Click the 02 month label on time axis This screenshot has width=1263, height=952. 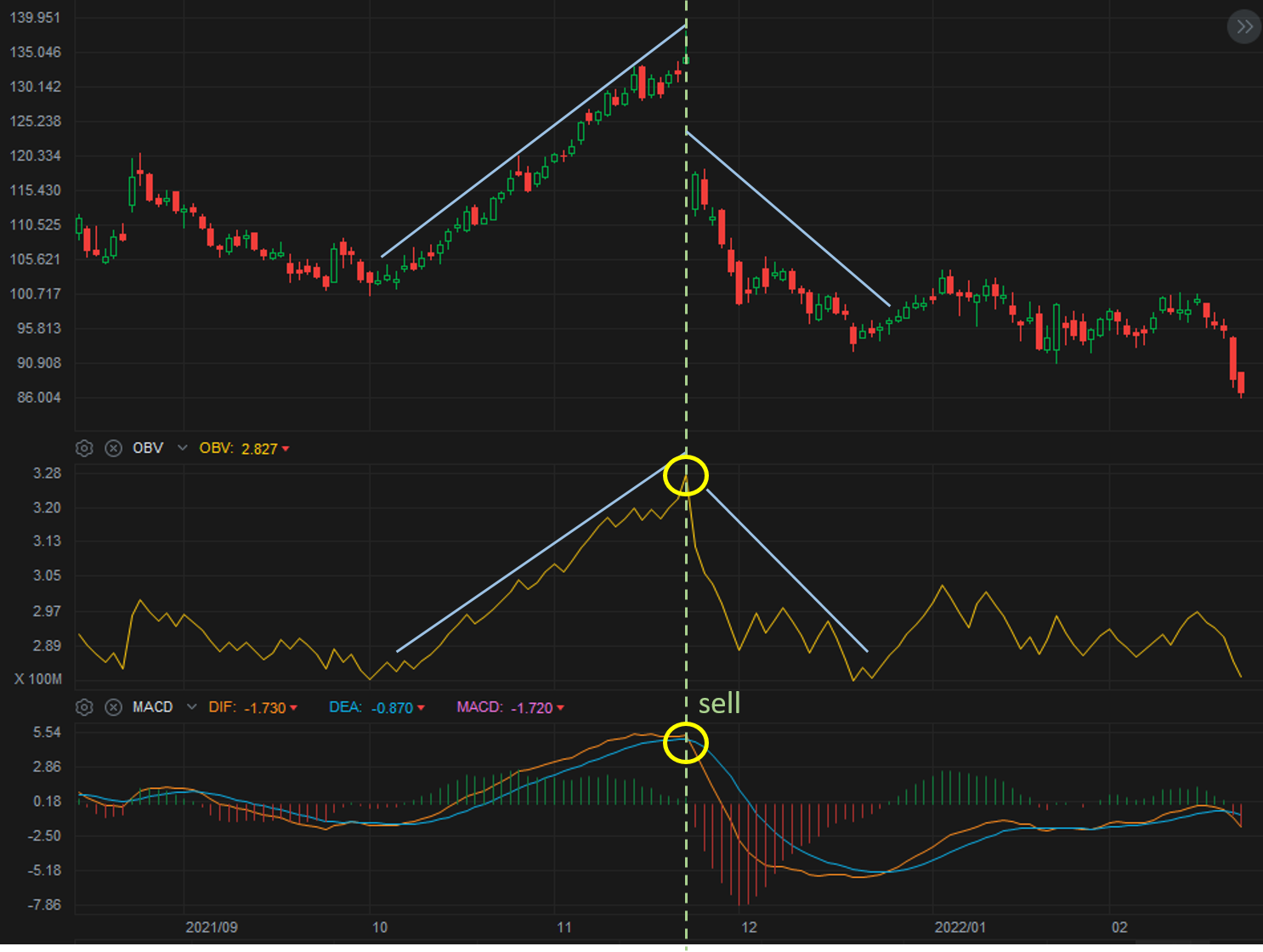1119,927
